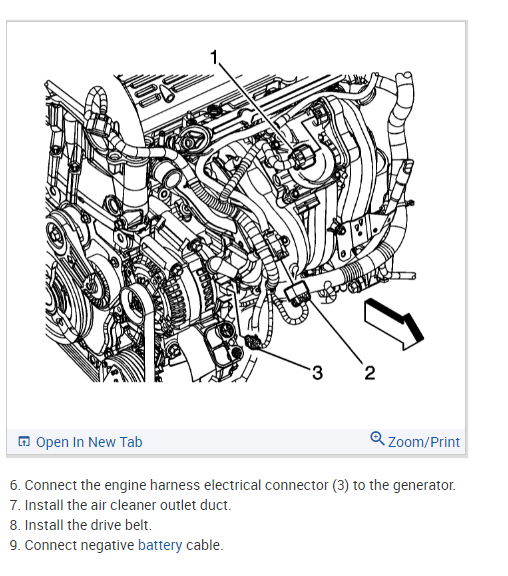Click callout number 1 on the diagram
Viewport: 508px width, 576px height.
[214, 57]
